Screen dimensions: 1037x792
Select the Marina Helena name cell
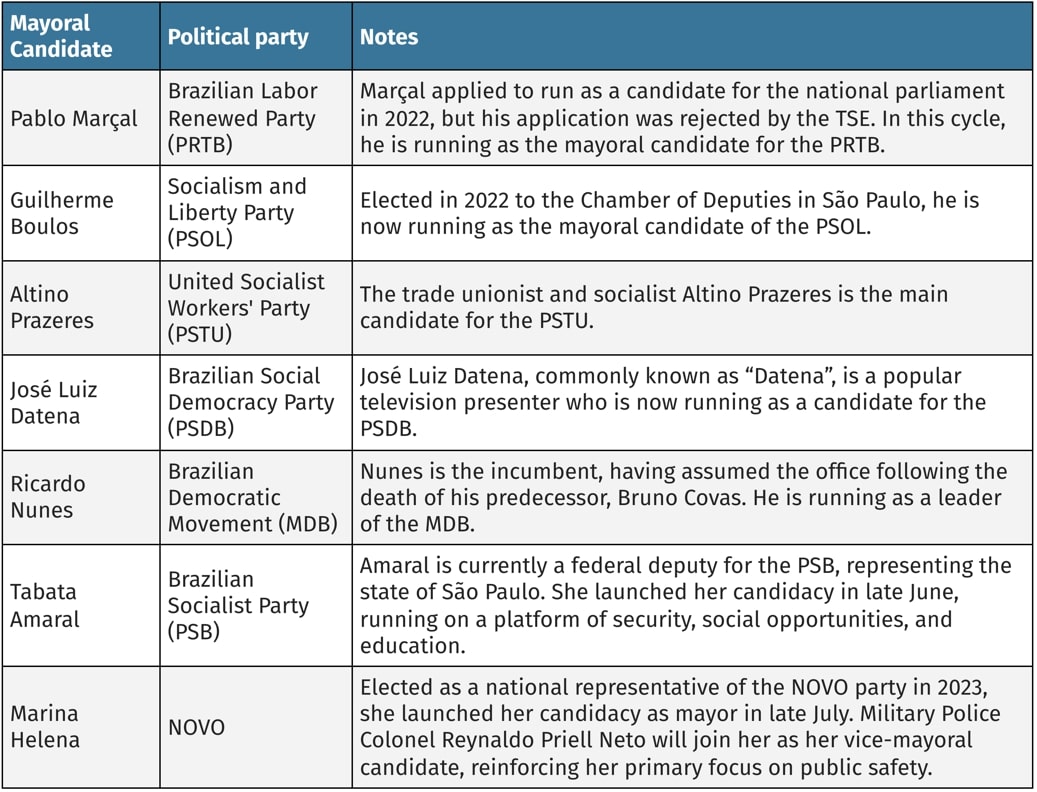(x=81, y=727)
